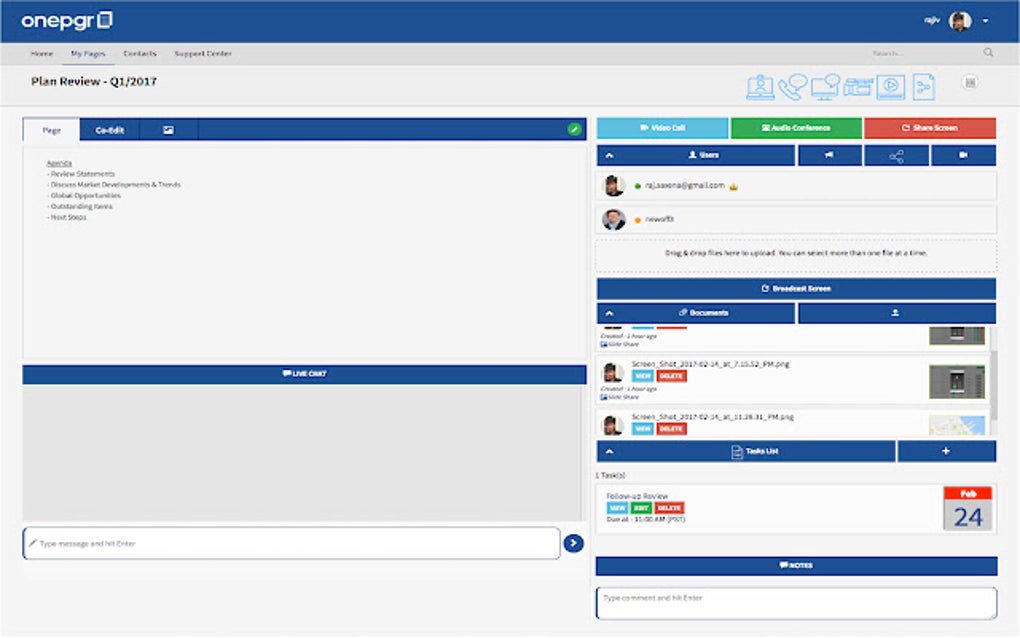
Task: Share the page using the share-file toolbar icon
Action: 921,87
